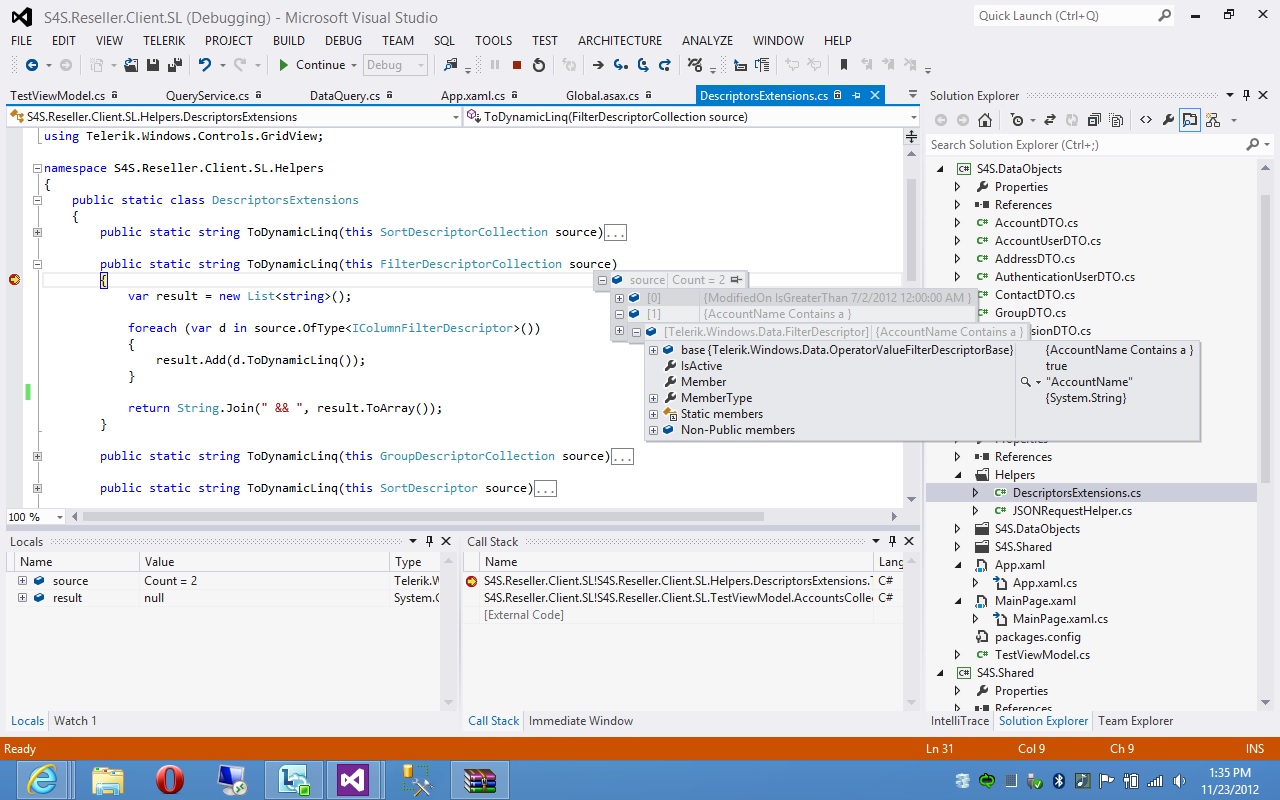Screen dimensions: 1280x800
Task: Expand the result row in Locals
Action: [x=22, y=598]
